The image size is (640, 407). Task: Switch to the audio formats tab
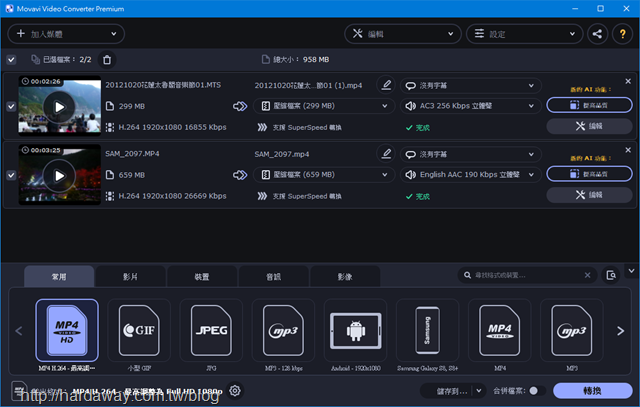coord(274,277)
